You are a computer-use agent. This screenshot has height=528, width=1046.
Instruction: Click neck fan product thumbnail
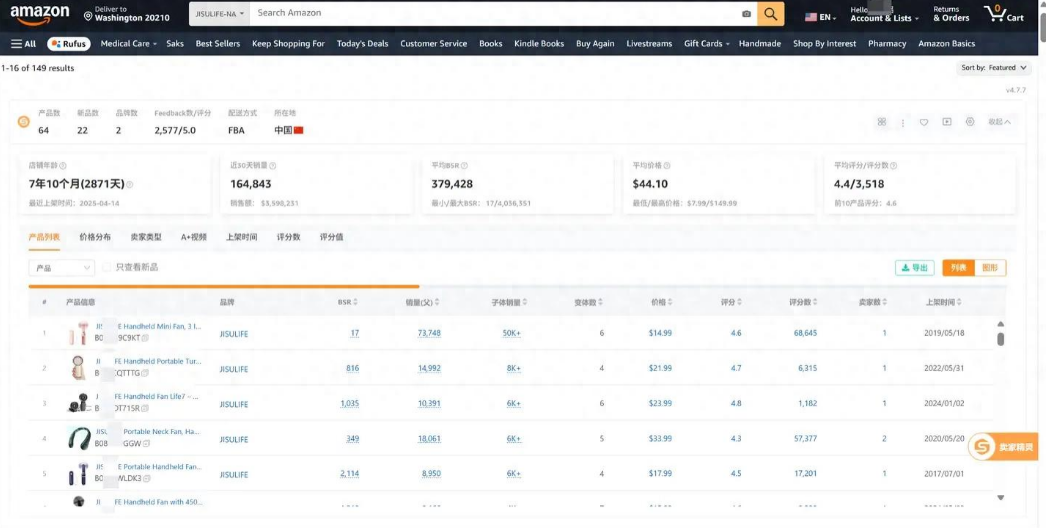79,438
